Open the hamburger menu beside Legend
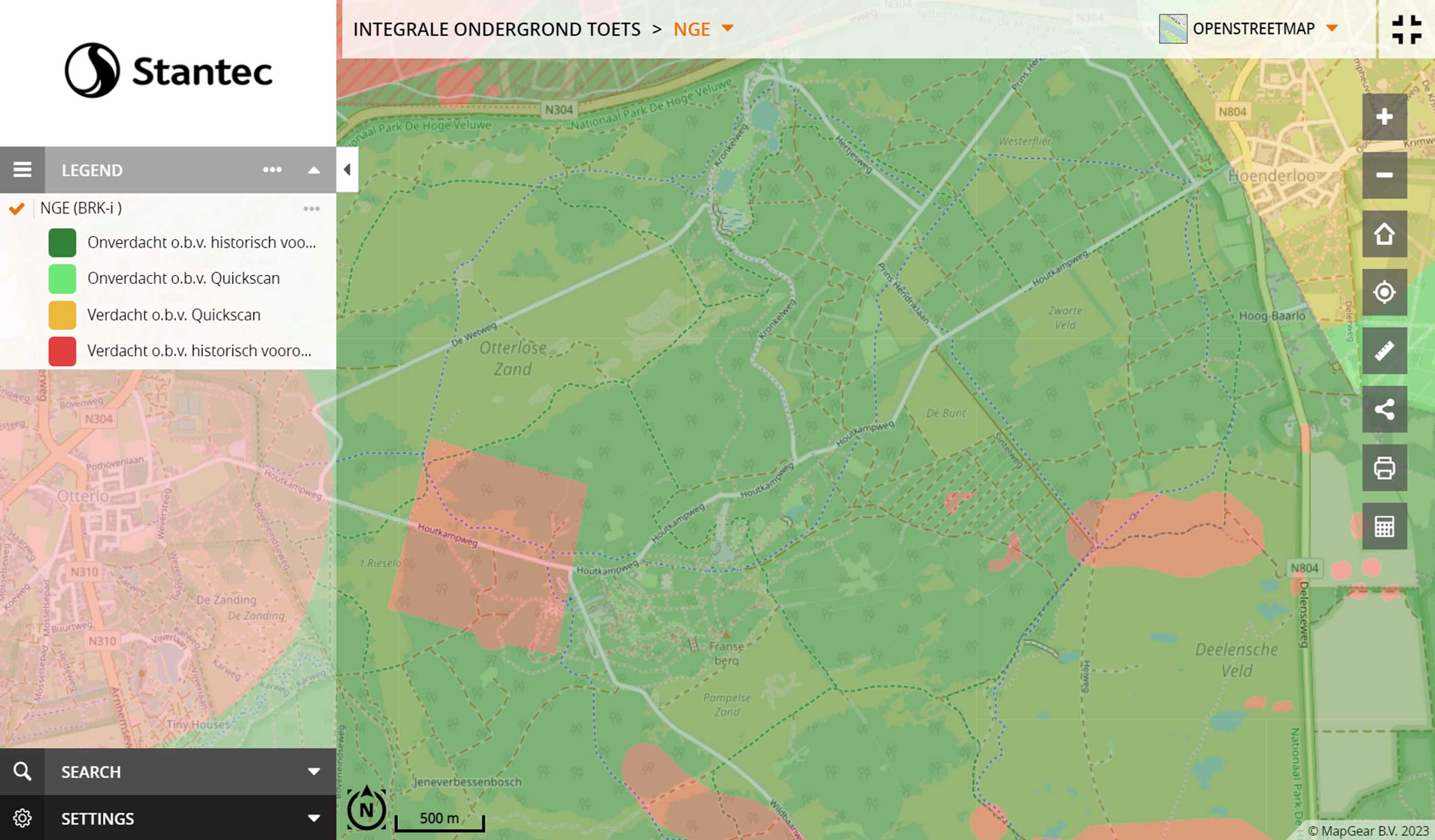 click(x=22, y=170)
